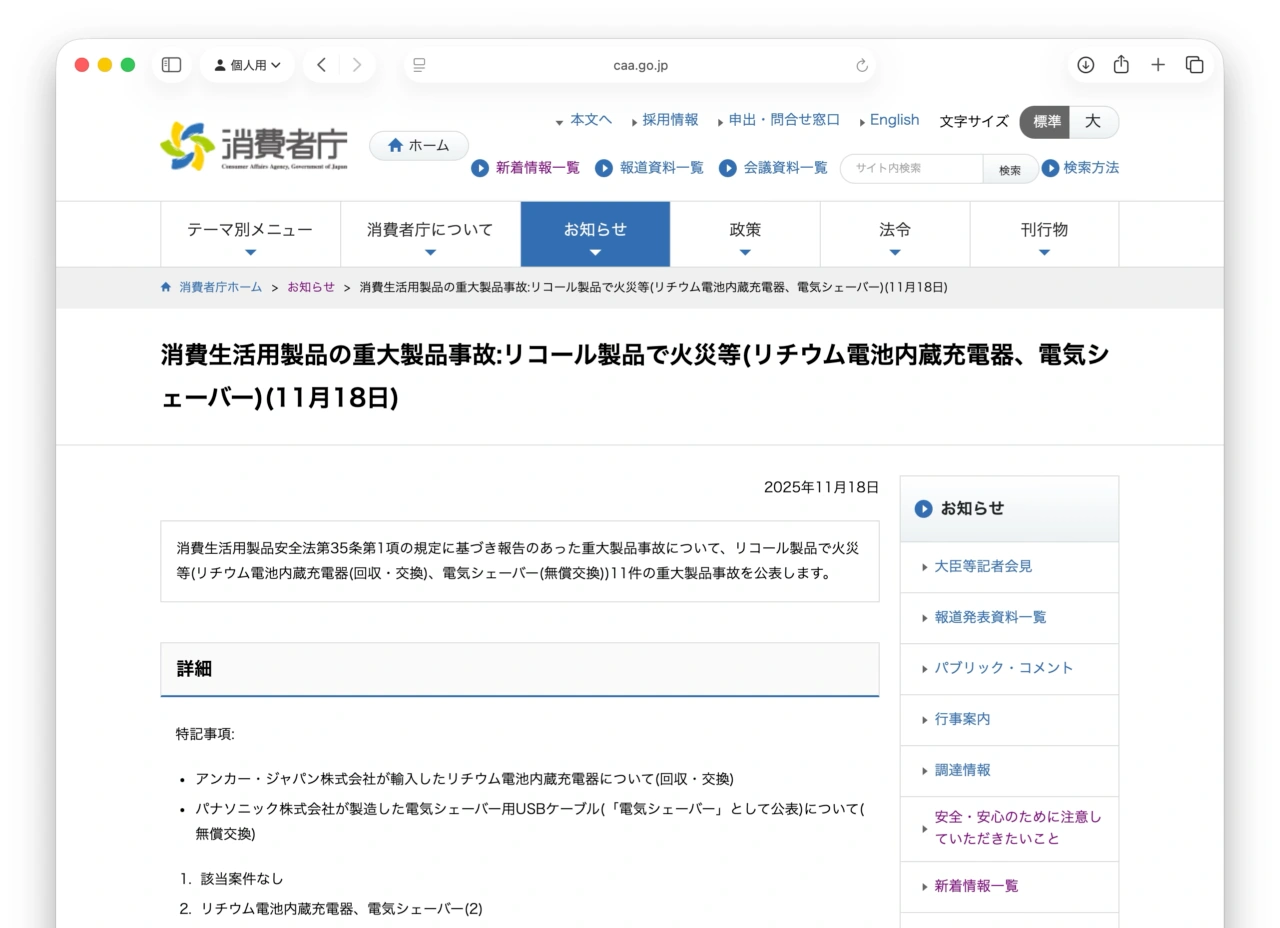Expand the 政策 navigation dropdown

[x=745, y=234]
